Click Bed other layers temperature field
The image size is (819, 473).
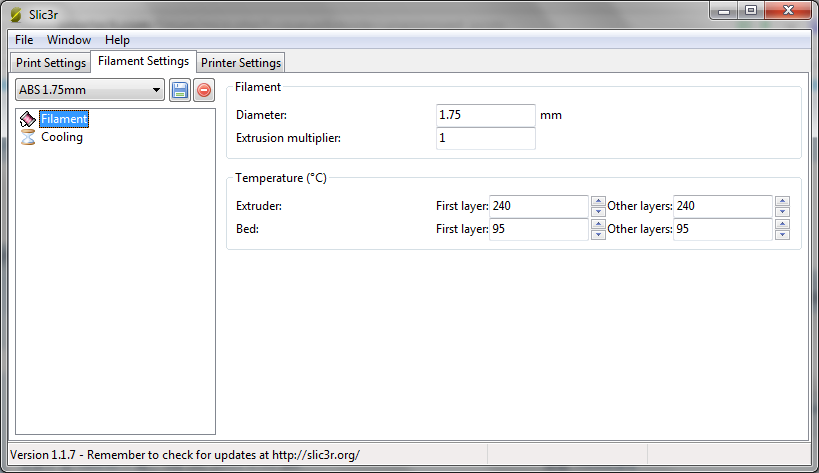pyautogui.click(x=723, y=229)
